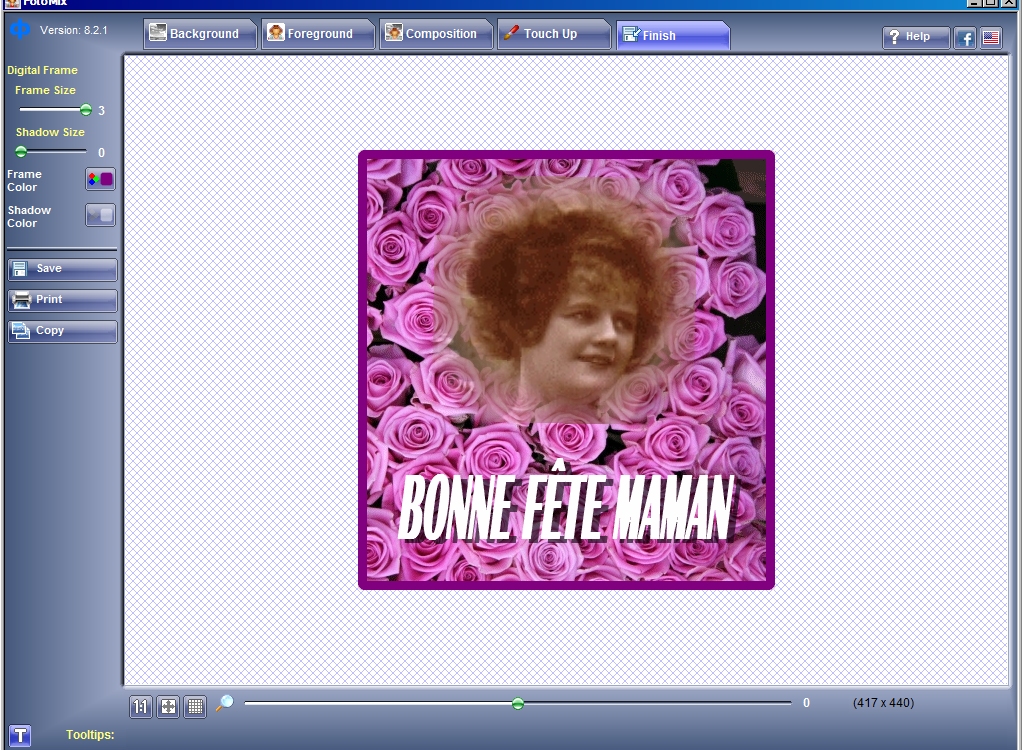Click the magnifier zoom icon

point(224,703)
